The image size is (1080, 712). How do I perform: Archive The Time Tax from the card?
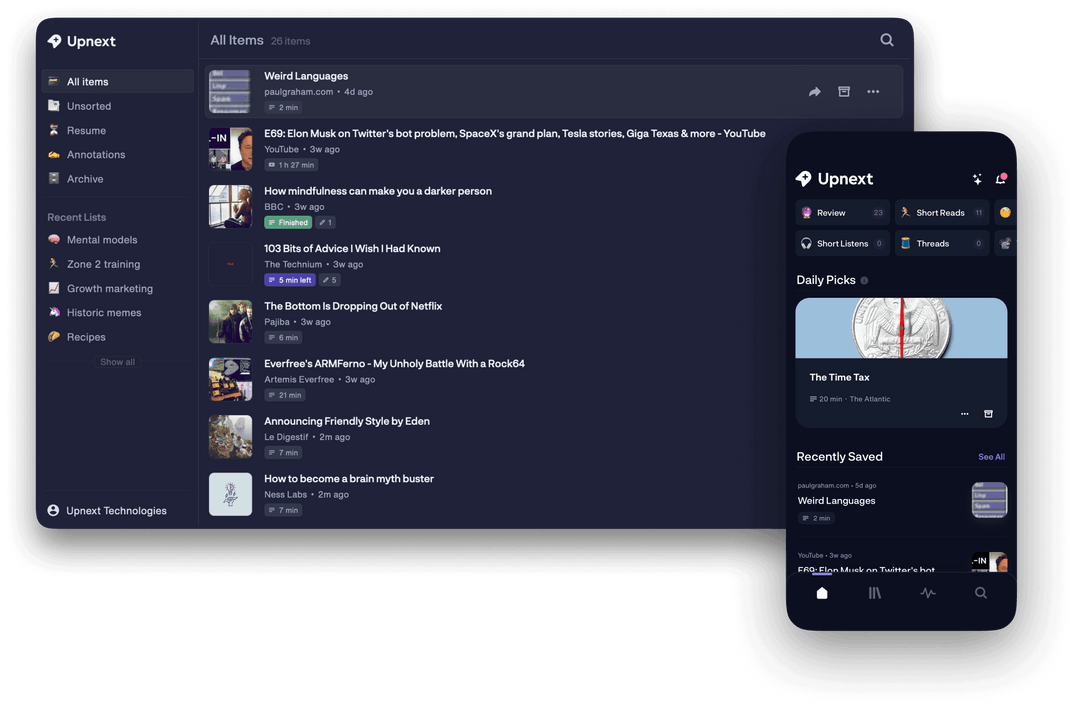(x=988, y=414)
